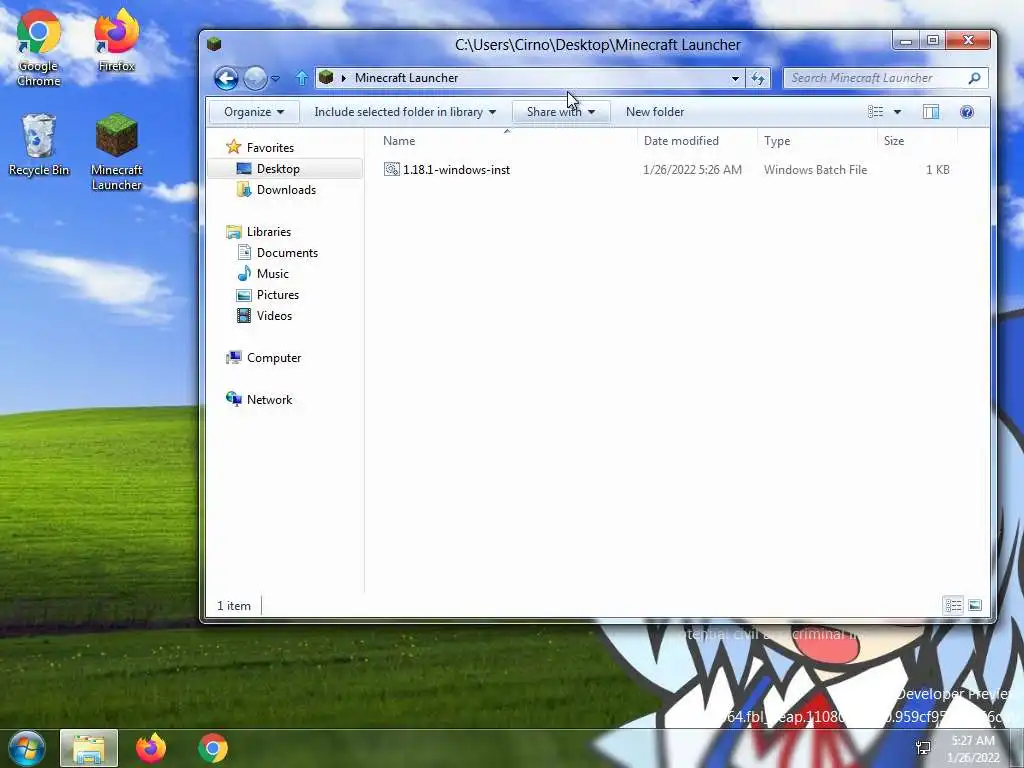Expand the address bar chevron before Minecraft Launcher
Viewport: 1024px width, 768px height.
(344, 78)
